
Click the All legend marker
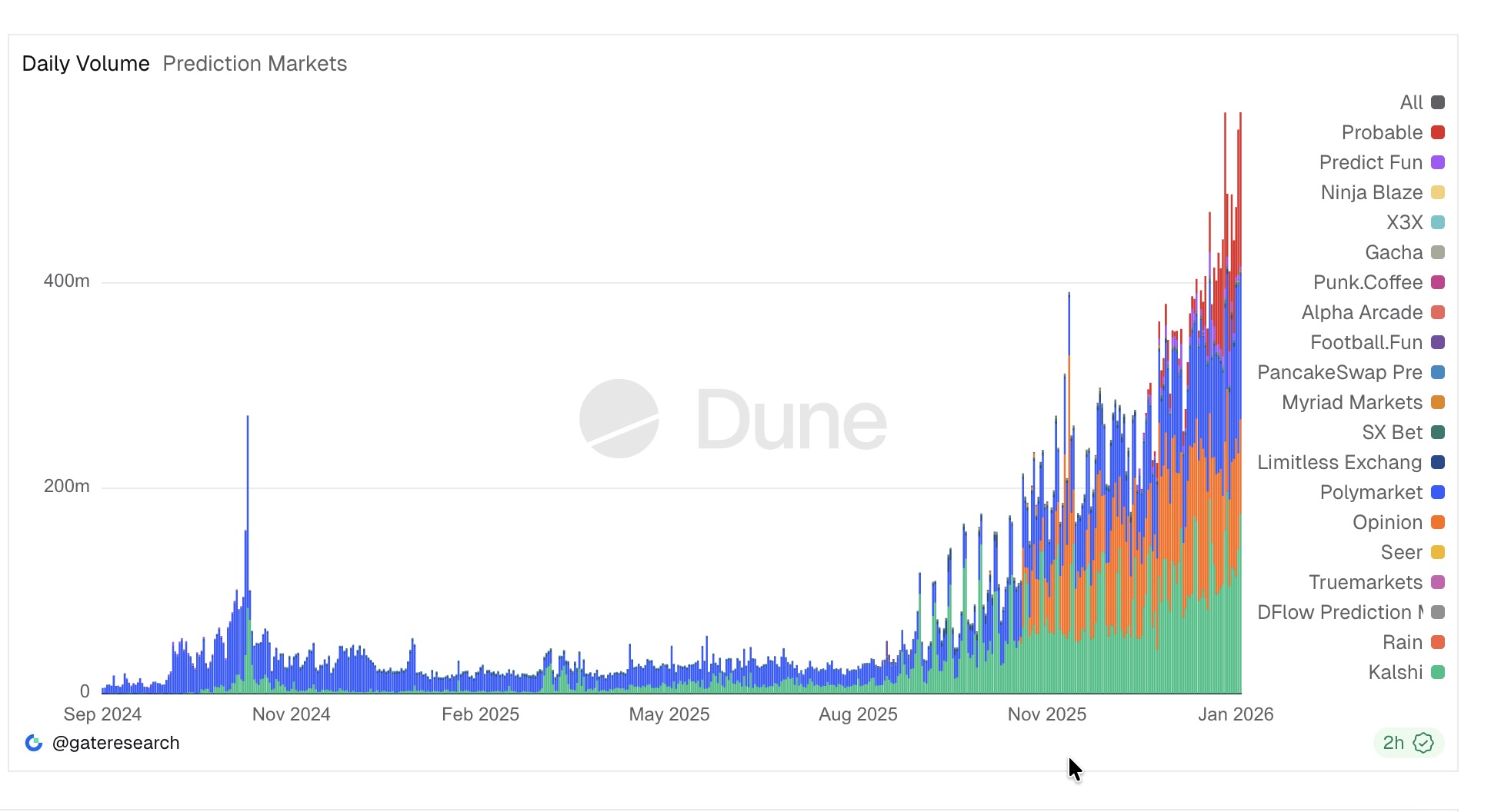tap(1437, 102)
